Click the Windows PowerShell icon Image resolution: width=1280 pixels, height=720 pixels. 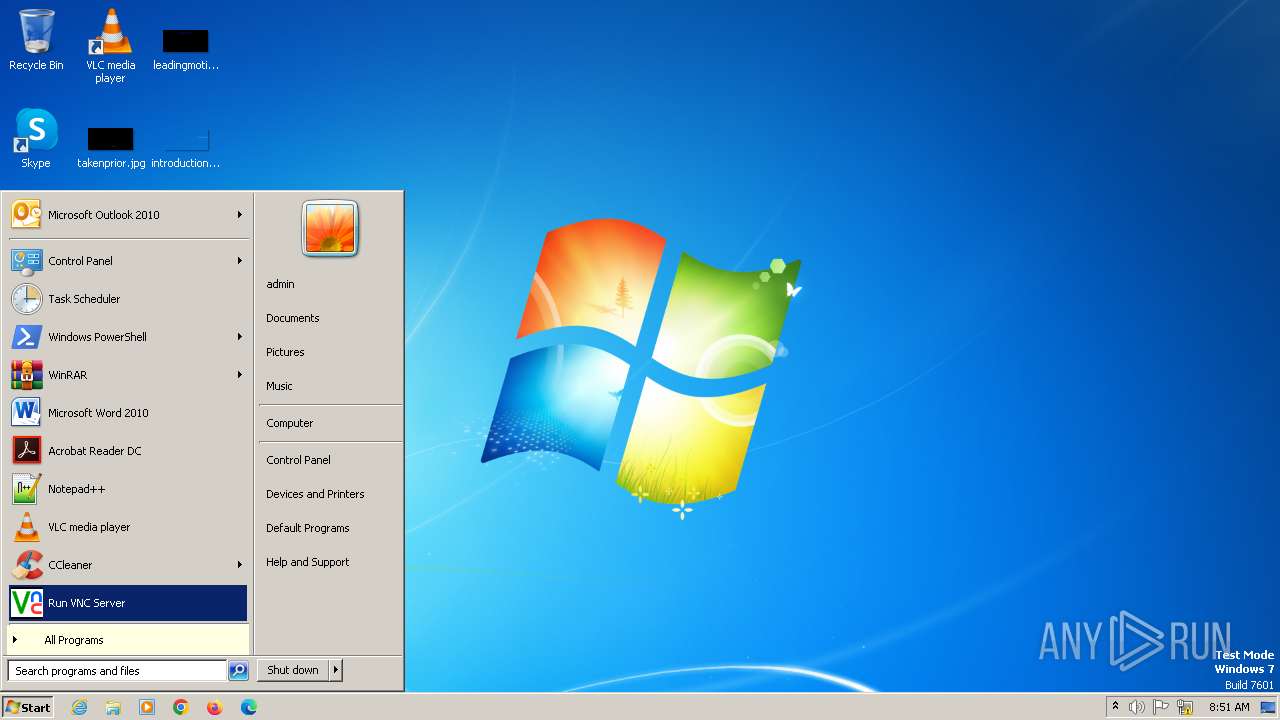tap(27, 336)
